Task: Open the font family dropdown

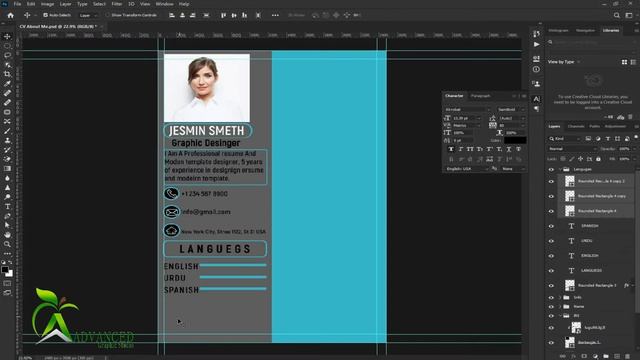Action: [x=468, y=110]
